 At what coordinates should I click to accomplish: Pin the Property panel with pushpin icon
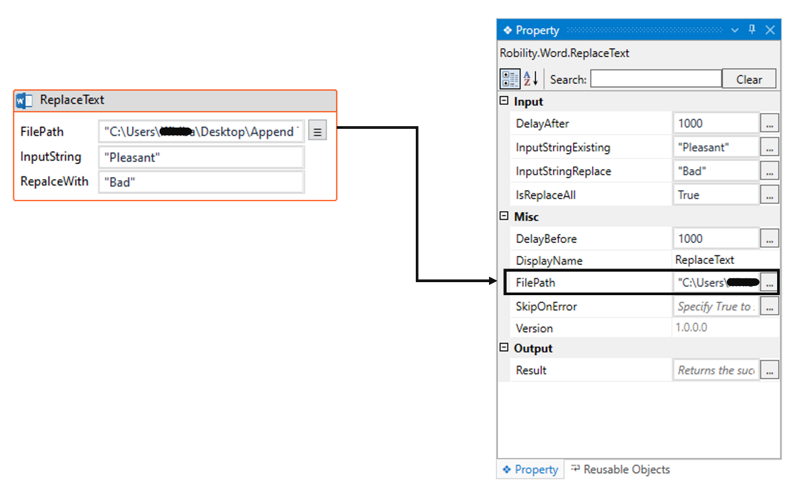752,31
